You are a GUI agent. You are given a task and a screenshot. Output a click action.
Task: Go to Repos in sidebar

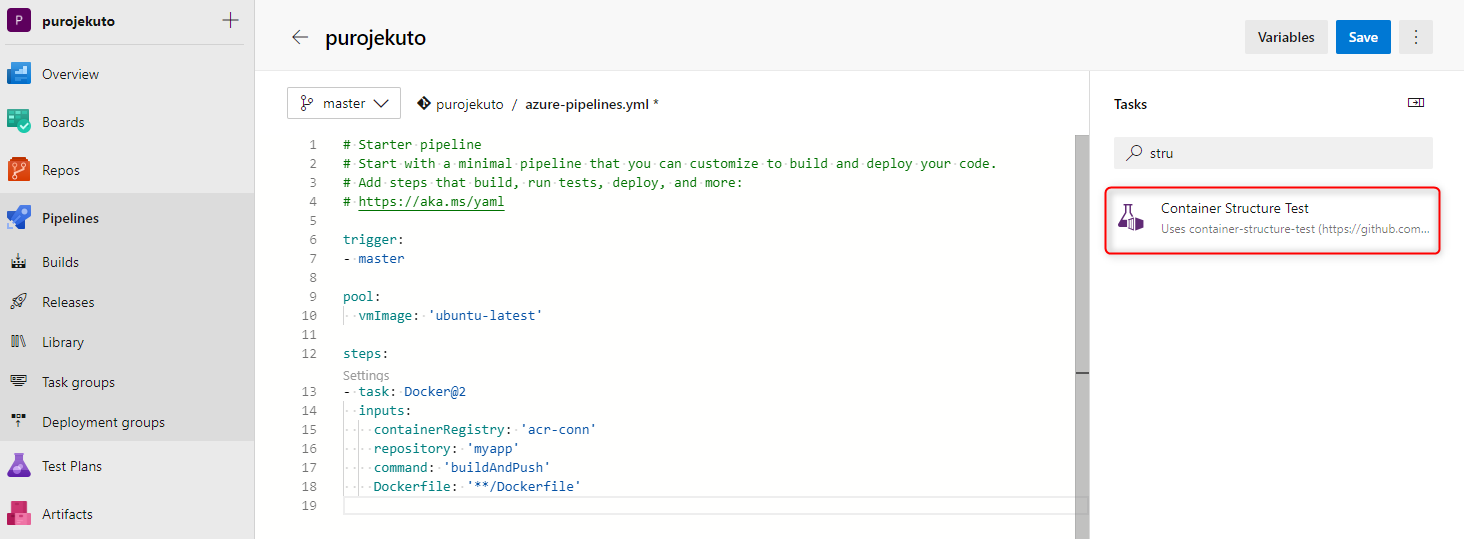coord(61,170)
